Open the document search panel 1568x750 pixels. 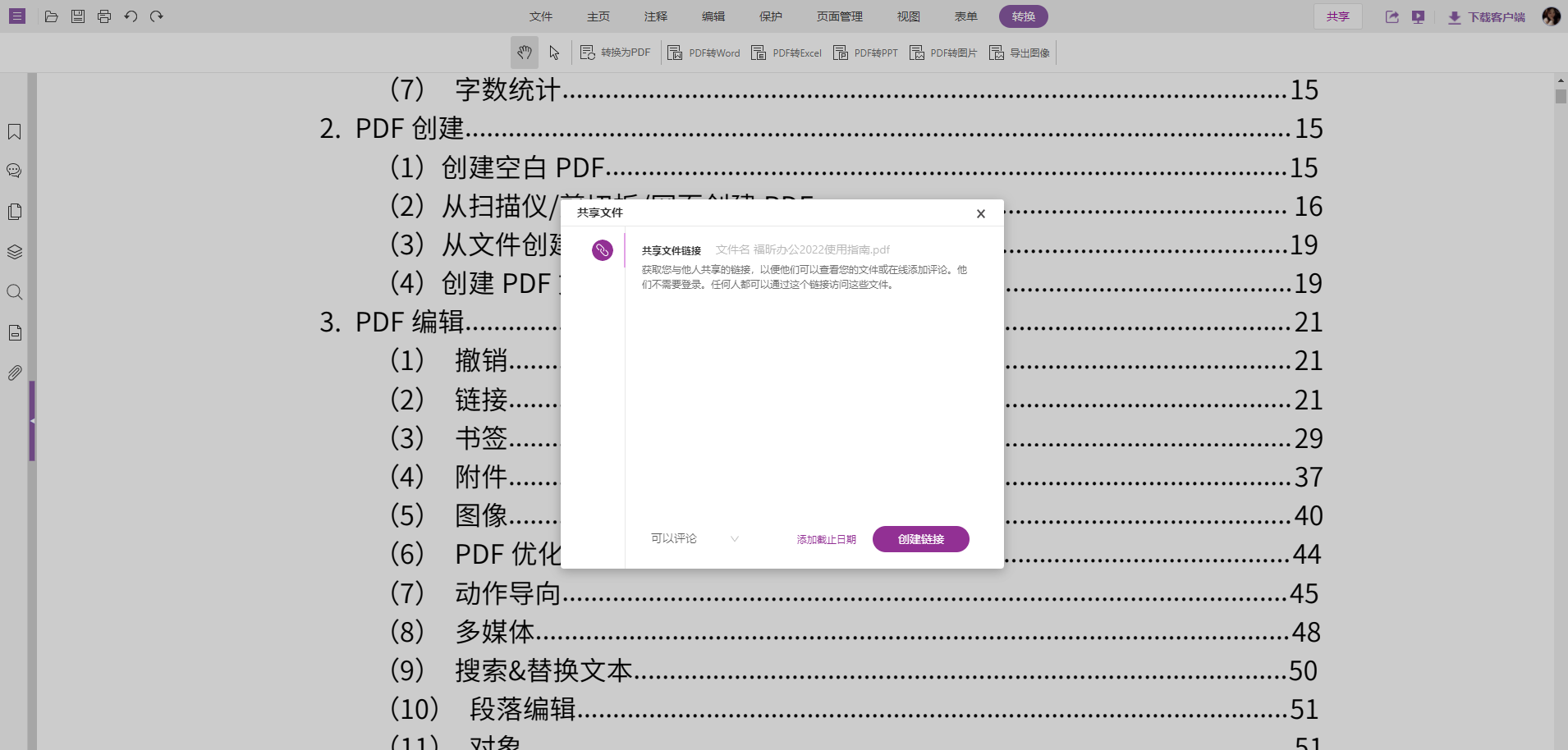click(14, 291)
